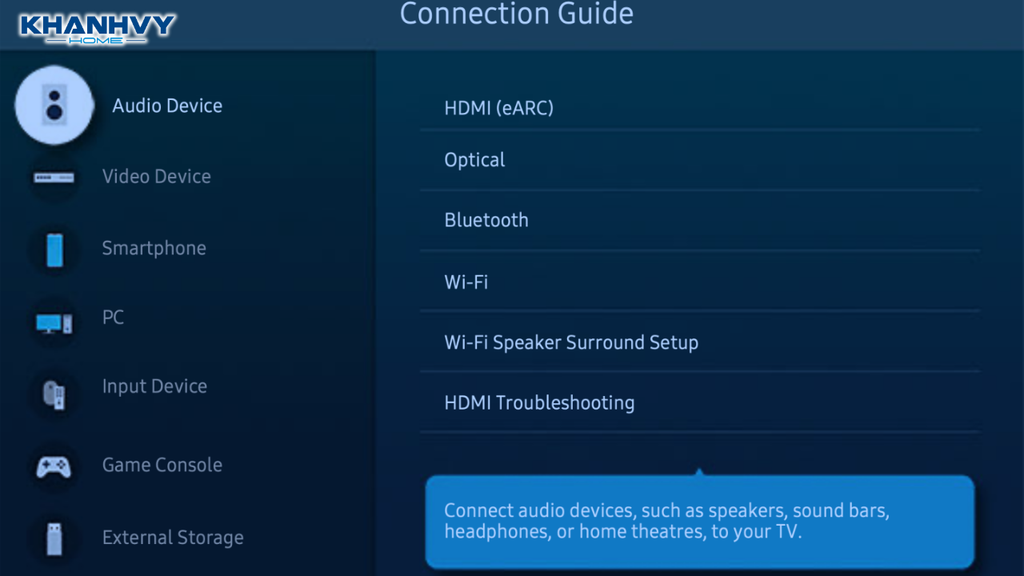Image resolution: width=1024 pixels, height=576 pixels.
Task: Select Bluetooth audio connection
Action: (486, 220)
